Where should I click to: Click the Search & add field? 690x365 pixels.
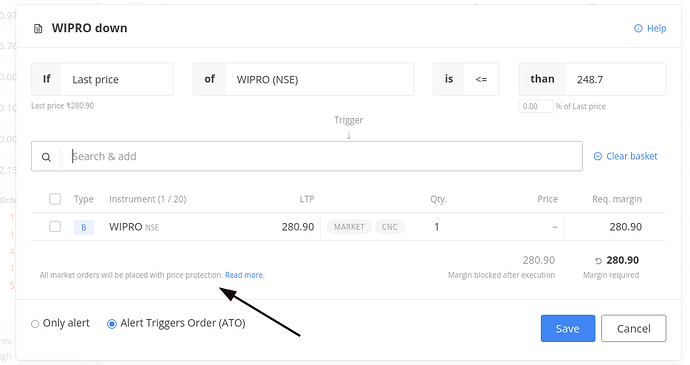tap(307, 156)
